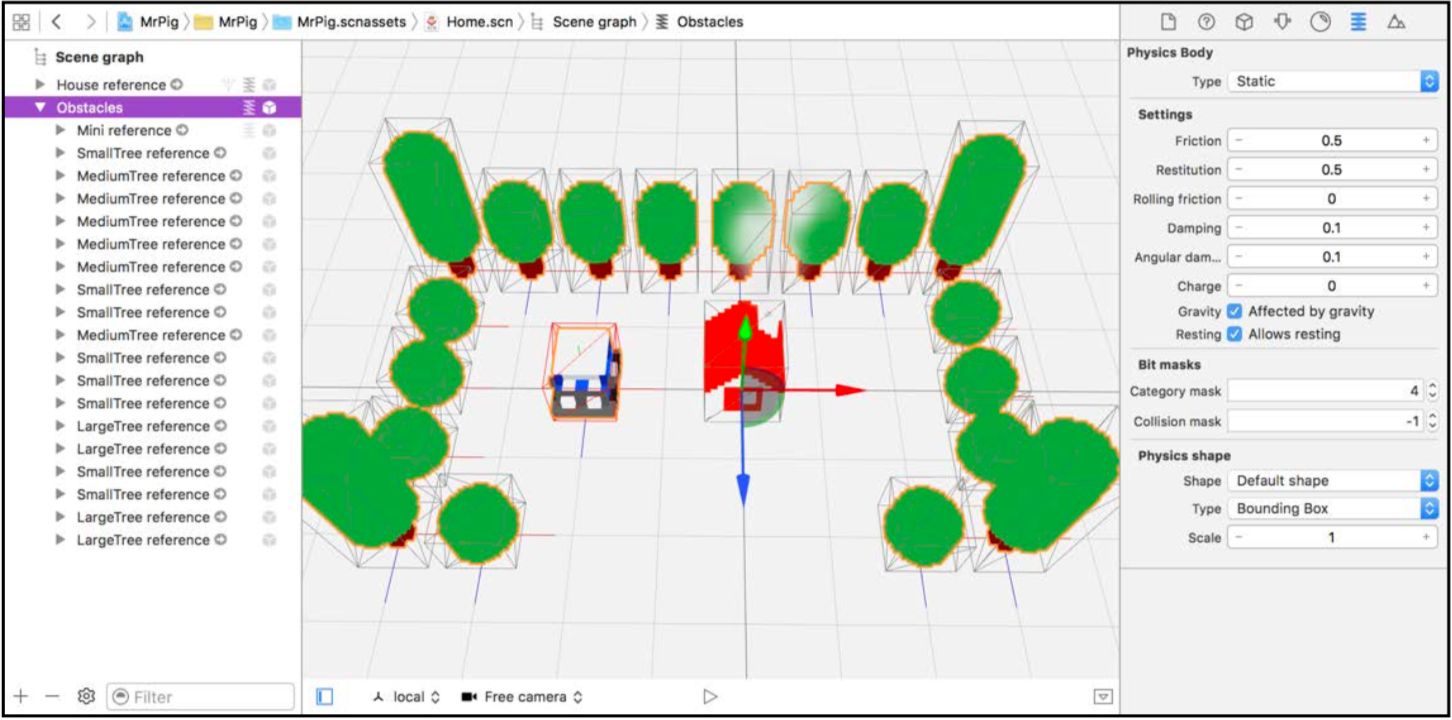The width and height of the screenshot is (1452, 720).
Task: Open Physics shape Bounding Box type dropdown
Action: click(1333, 508)
